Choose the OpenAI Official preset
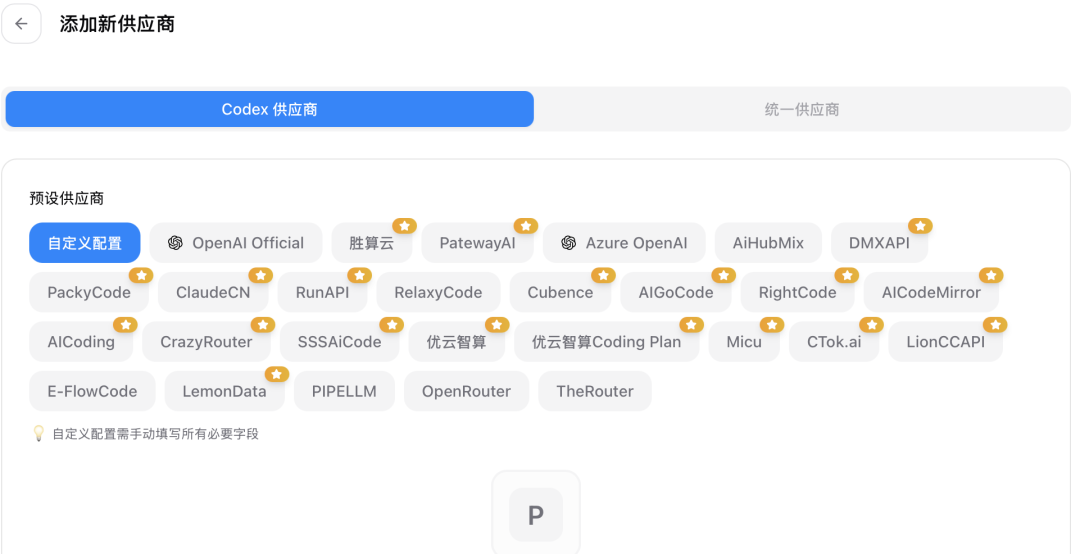Image resolution: width=1080 pixels, height=554 pixels. coord(236,243)
